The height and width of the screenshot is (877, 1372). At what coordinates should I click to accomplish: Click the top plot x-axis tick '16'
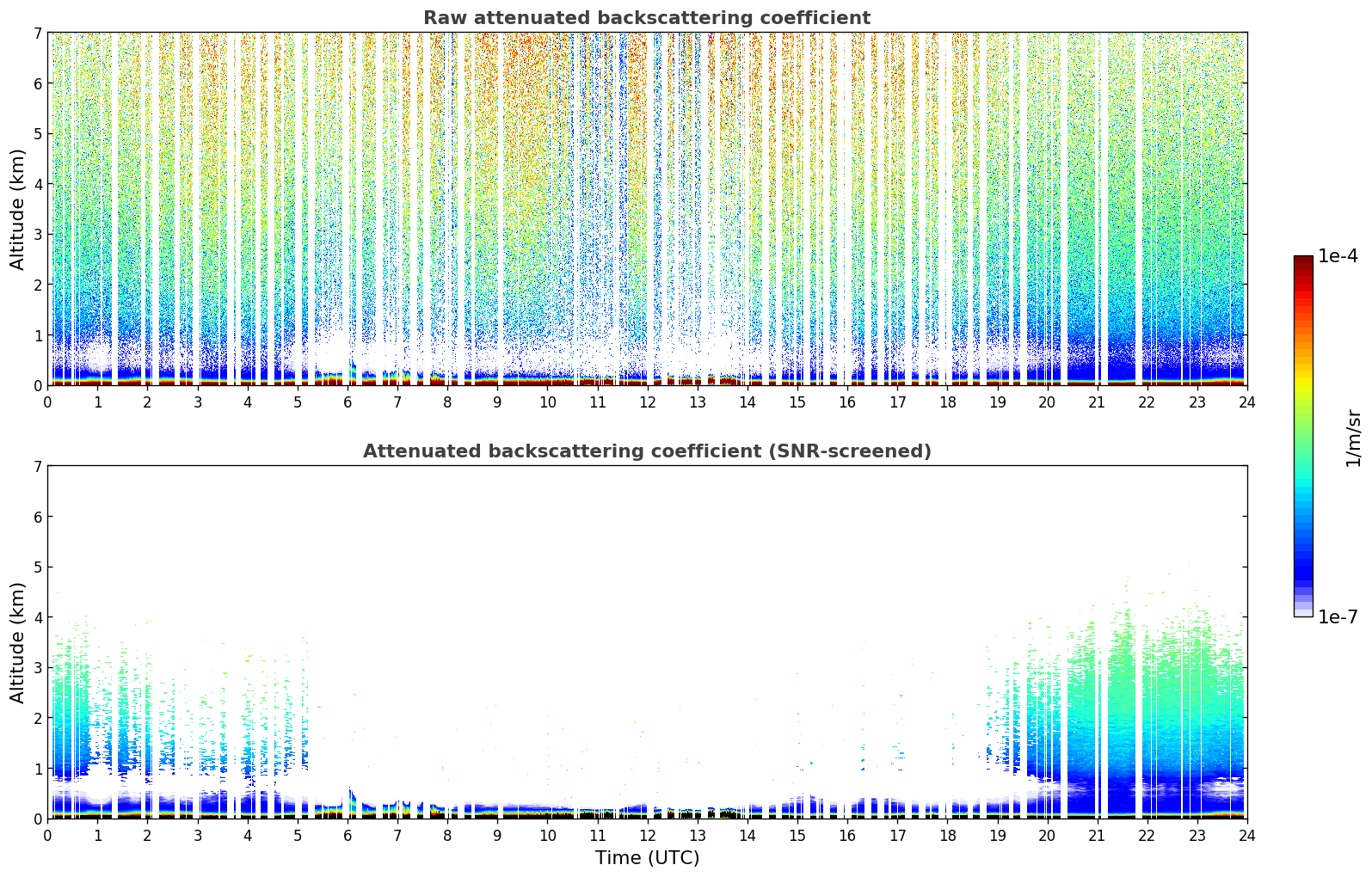[x=847, y=402]
